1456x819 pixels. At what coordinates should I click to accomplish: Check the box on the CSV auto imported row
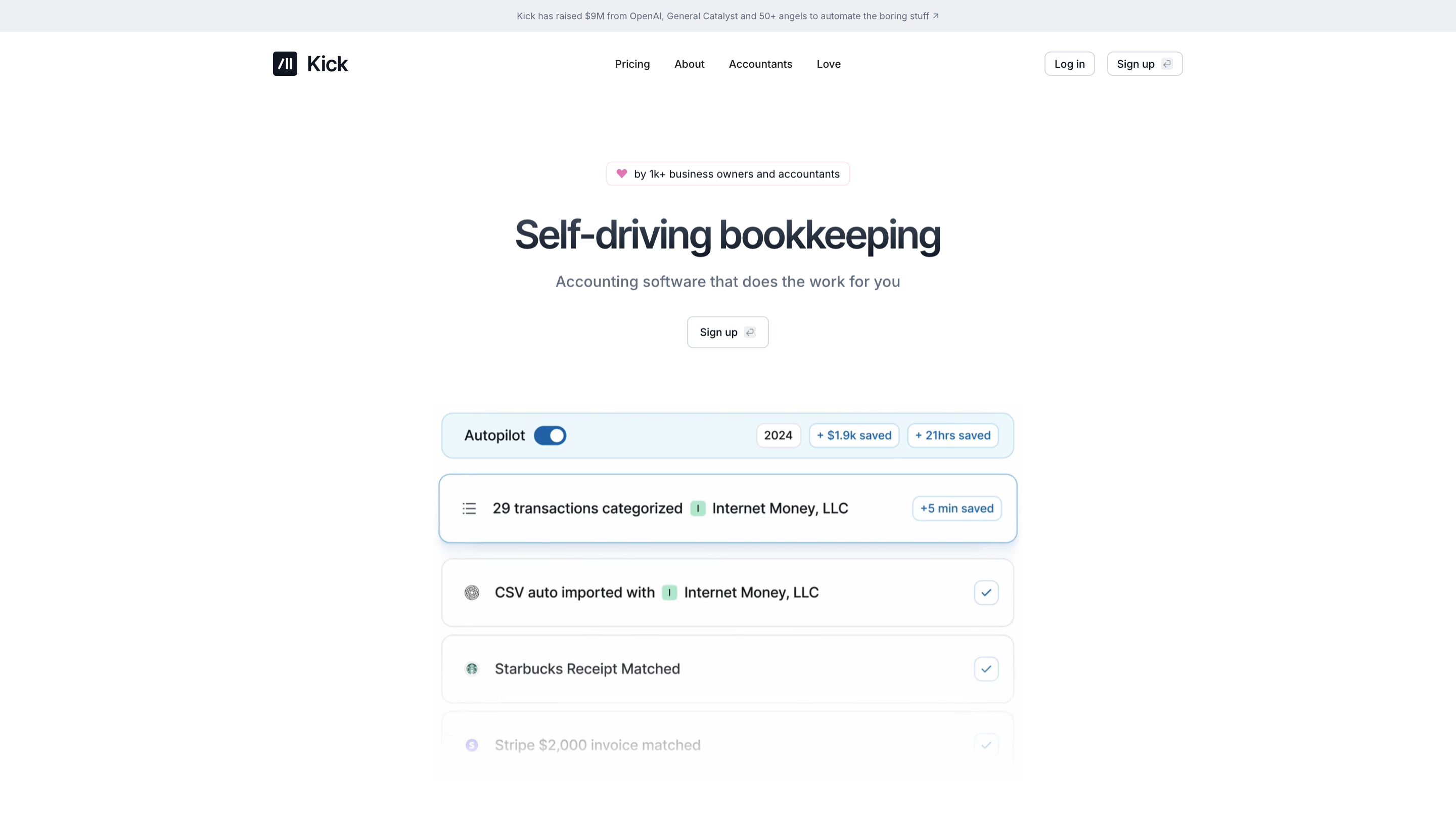pos(986,593)
